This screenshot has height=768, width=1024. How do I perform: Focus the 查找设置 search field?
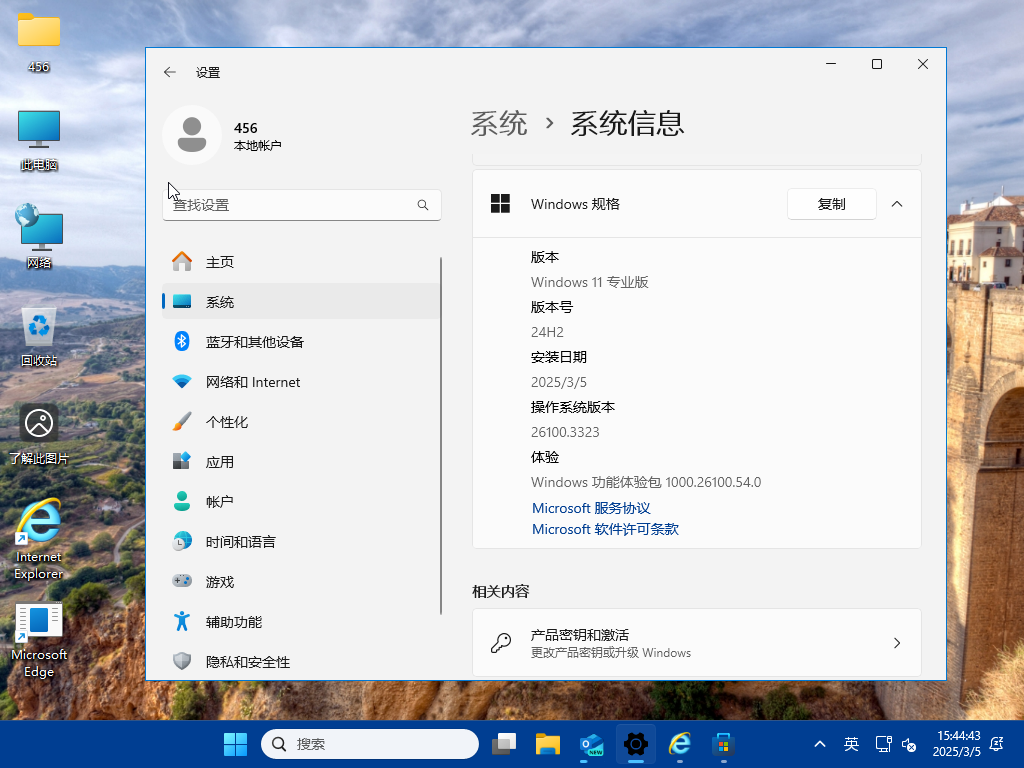302,205
